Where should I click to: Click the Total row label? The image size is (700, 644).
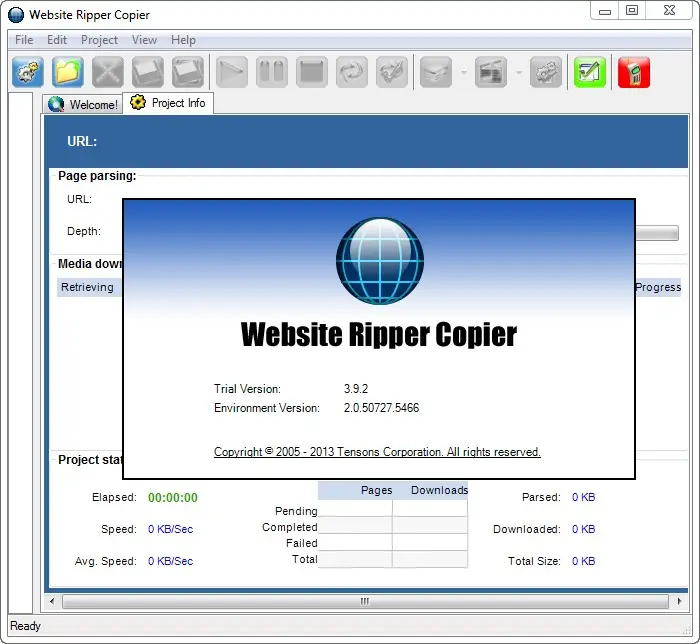305,559
